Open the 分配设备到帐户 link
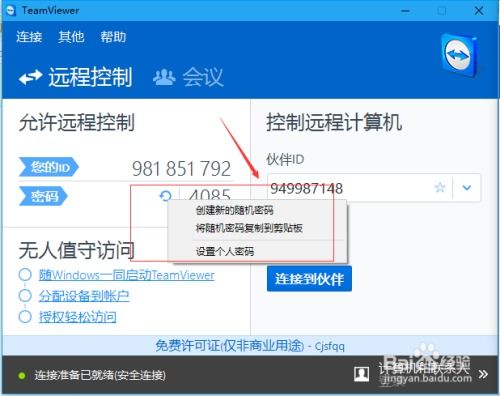 tap(84, 296)
